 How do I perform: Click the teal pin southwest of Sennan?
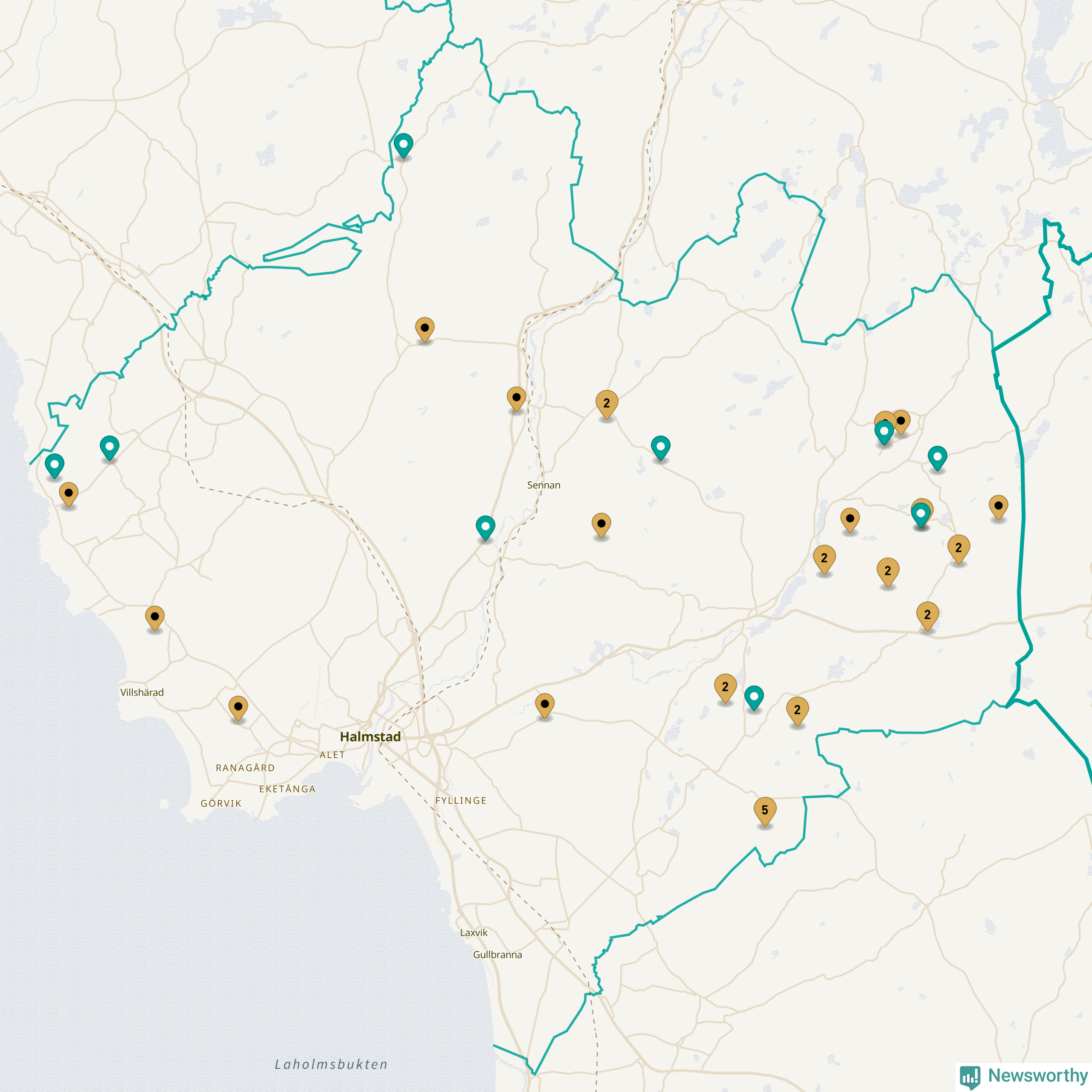tap(485, 527)
